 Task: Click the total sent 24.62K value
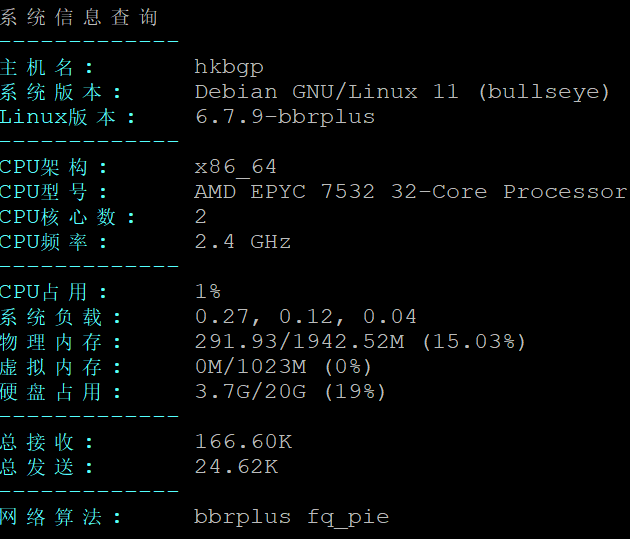point(237,467)
